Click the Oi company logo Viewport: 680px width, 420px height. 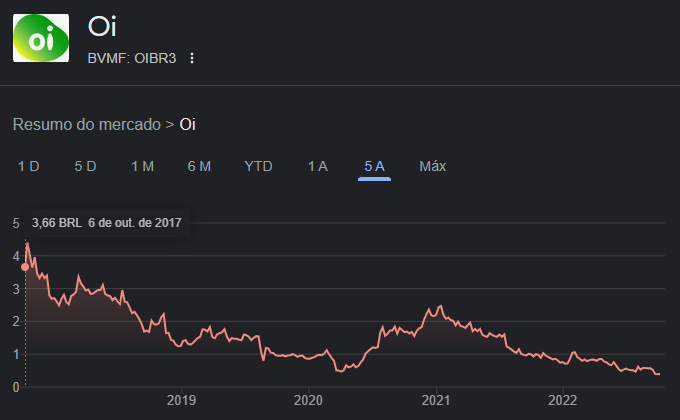(41, 38)
